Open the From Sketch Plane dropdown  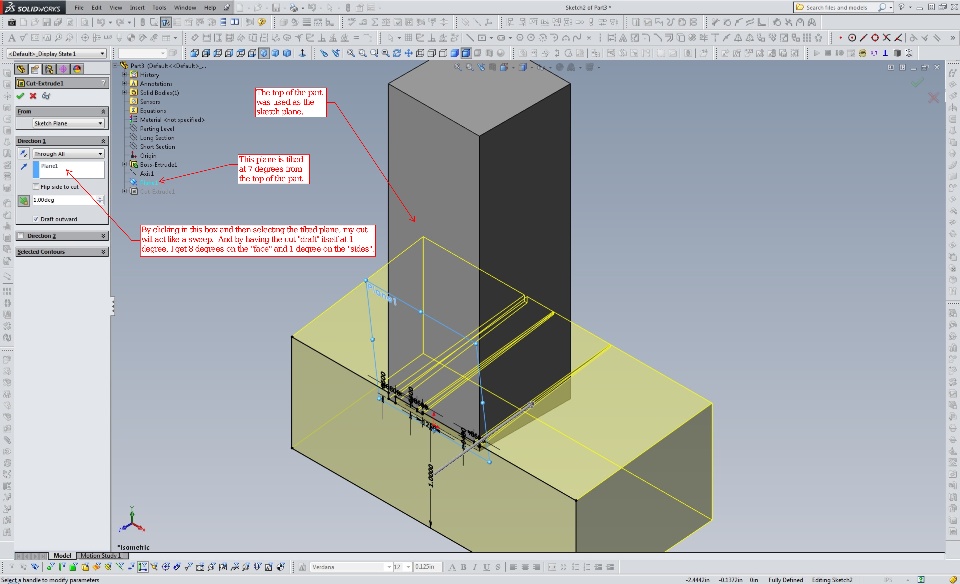click(x=69, y=123)
